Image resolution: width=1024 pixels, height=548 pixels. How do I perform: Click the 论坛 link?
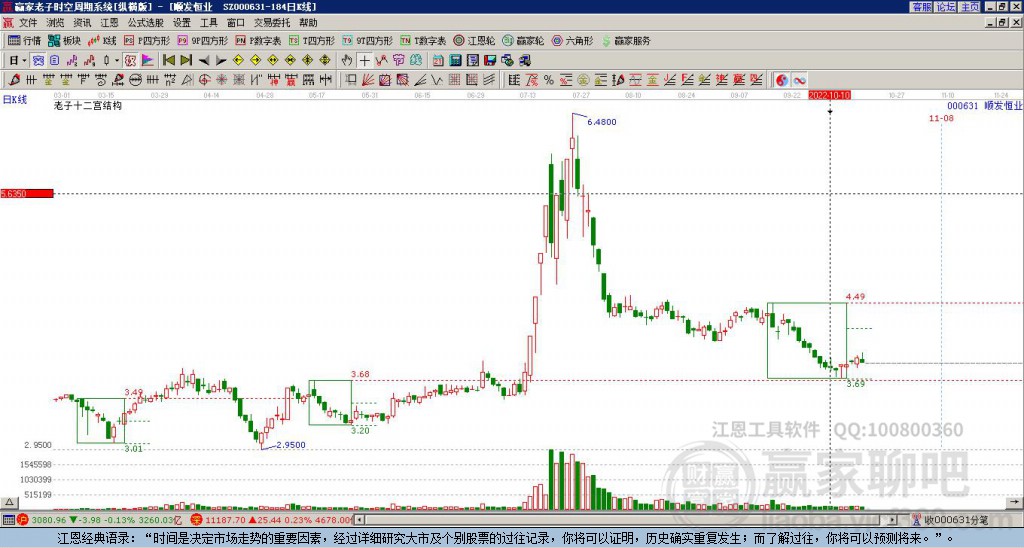[945, 7]
